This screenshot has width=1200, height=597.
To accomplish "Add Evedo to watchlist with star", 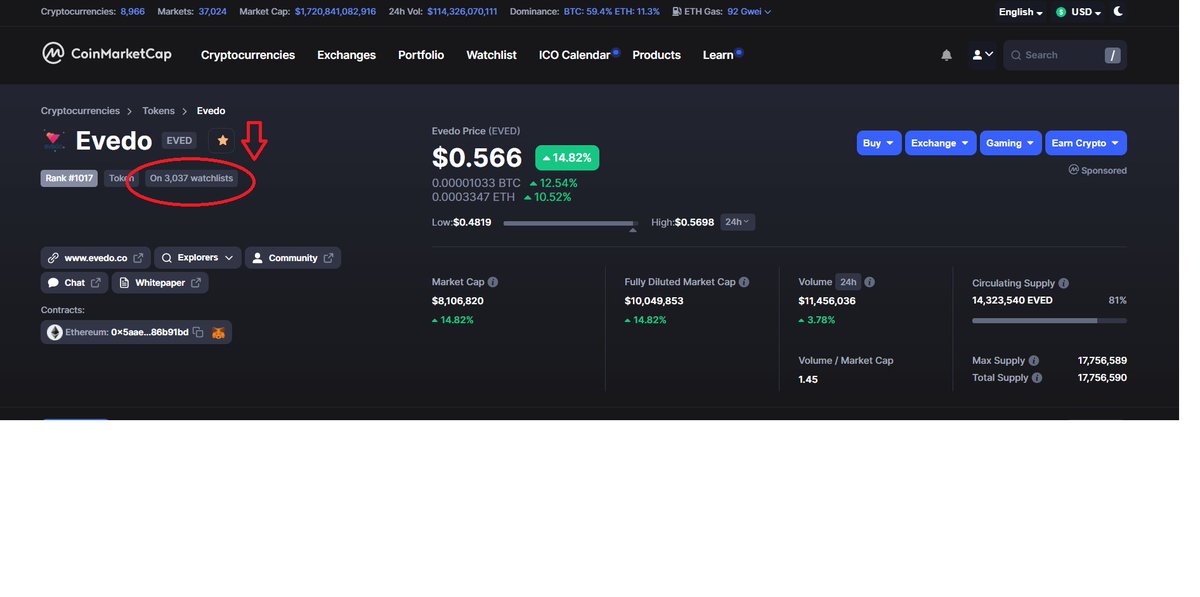I will point(223,141).
